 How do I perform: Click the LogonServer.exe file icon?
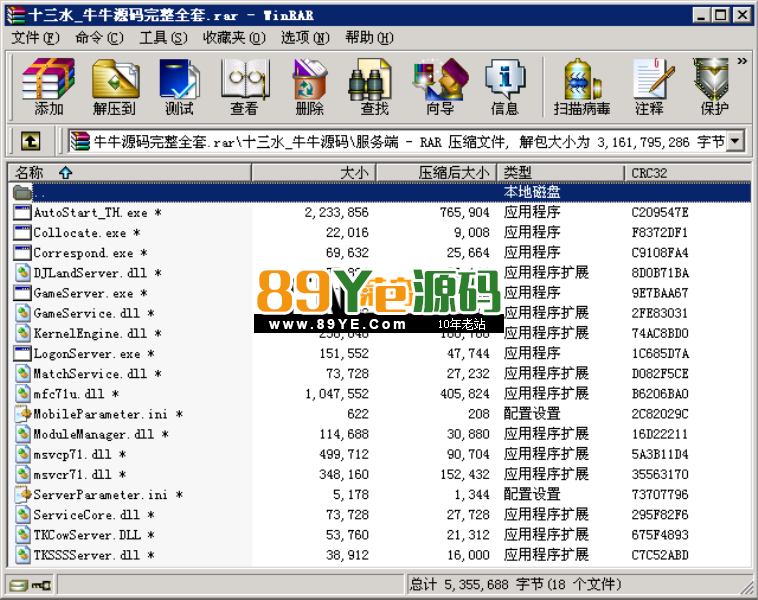[22, 354]
